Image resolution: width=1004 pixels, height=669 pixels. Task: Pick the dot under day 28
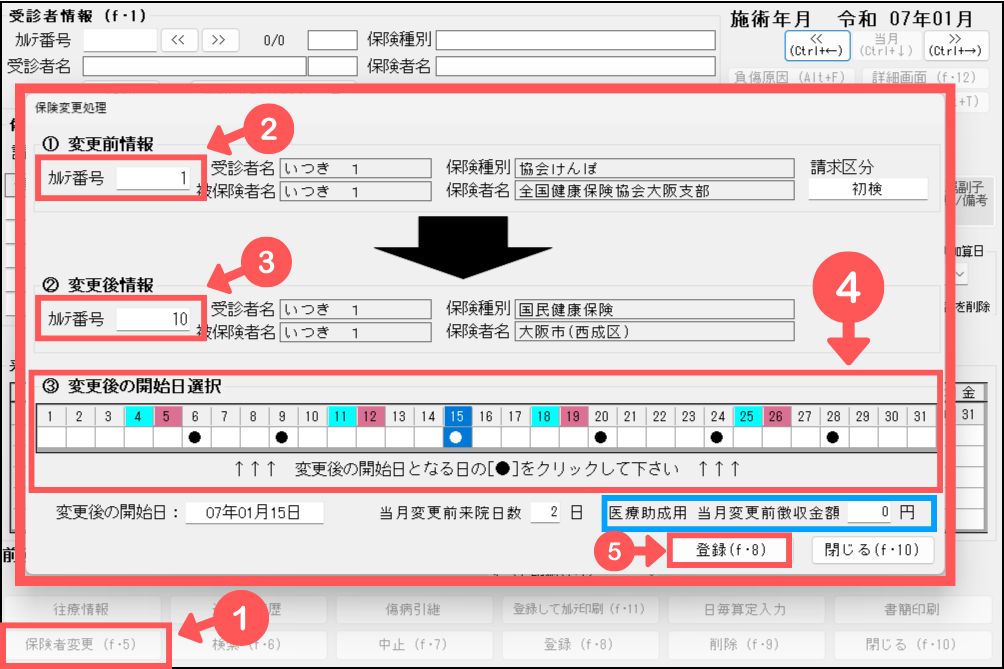[x=833, y=437]
